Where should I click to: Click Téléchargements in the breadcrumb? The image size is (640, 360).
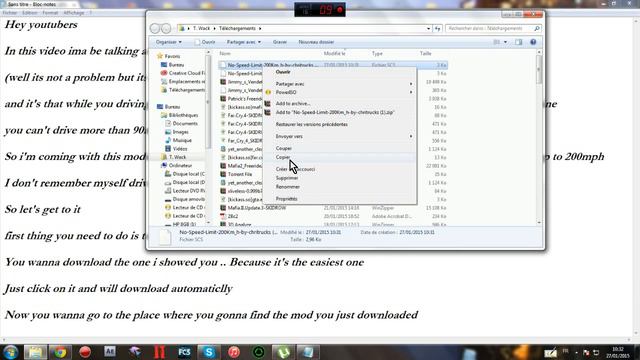click(237, 29)
